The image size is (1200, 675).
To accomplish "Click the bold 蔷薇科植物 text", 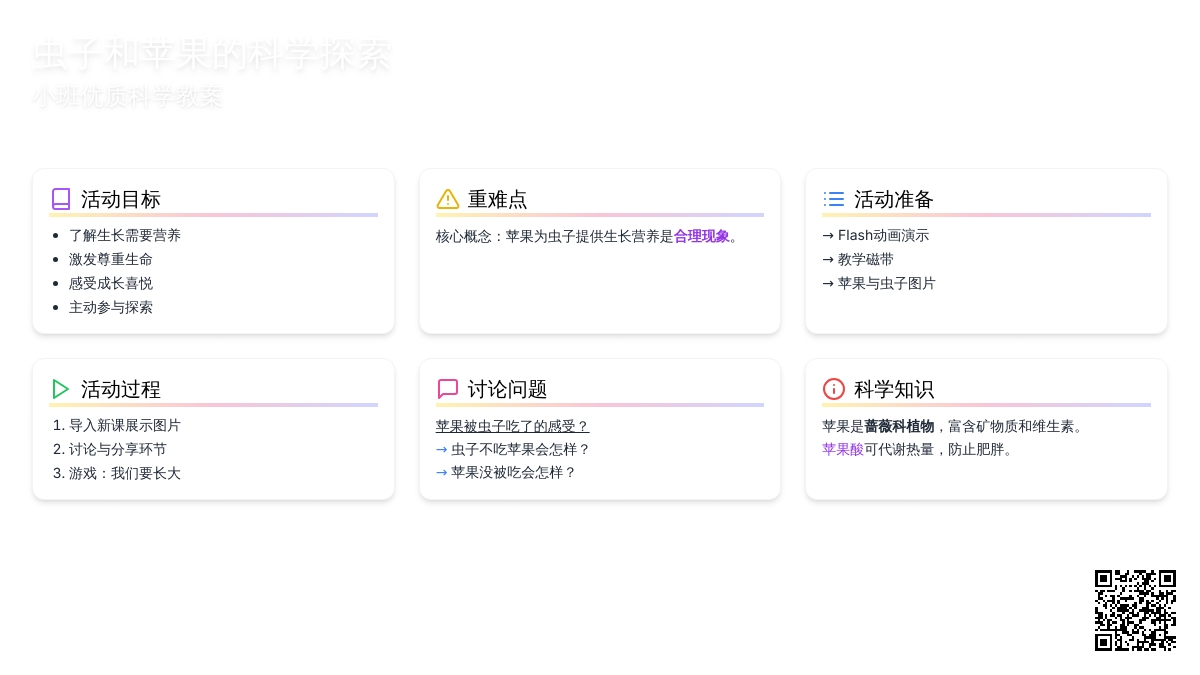I will (x=898, y=426).
